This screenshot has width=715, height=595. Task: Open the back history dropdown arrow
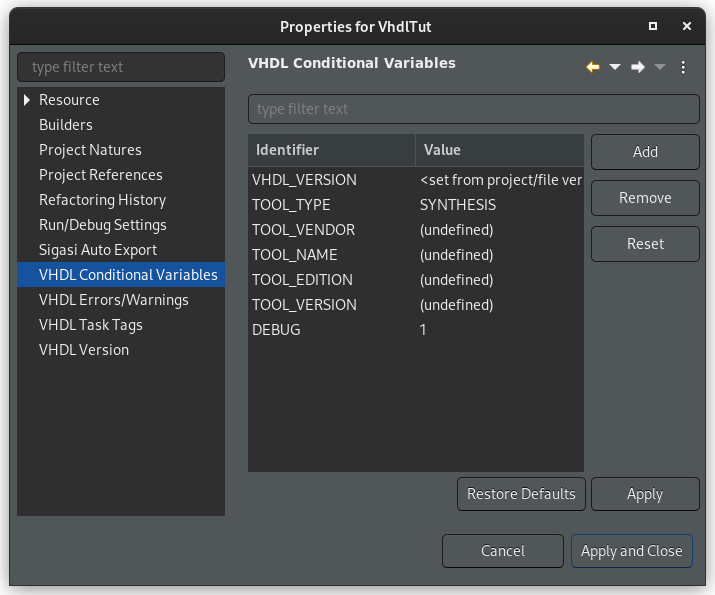coord(615,67)
